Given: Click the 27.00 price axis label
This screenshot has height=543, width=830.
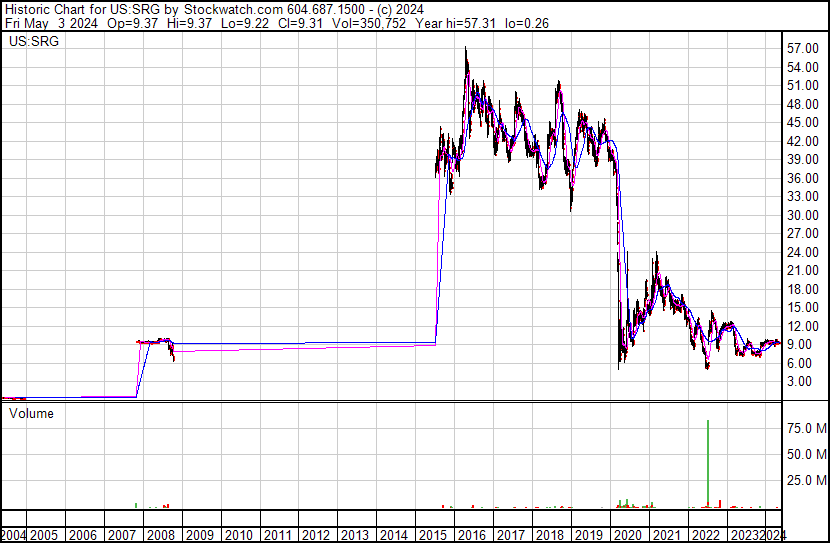Looking at the screenshot, I should pyautogui.click(x=803, y=233).
